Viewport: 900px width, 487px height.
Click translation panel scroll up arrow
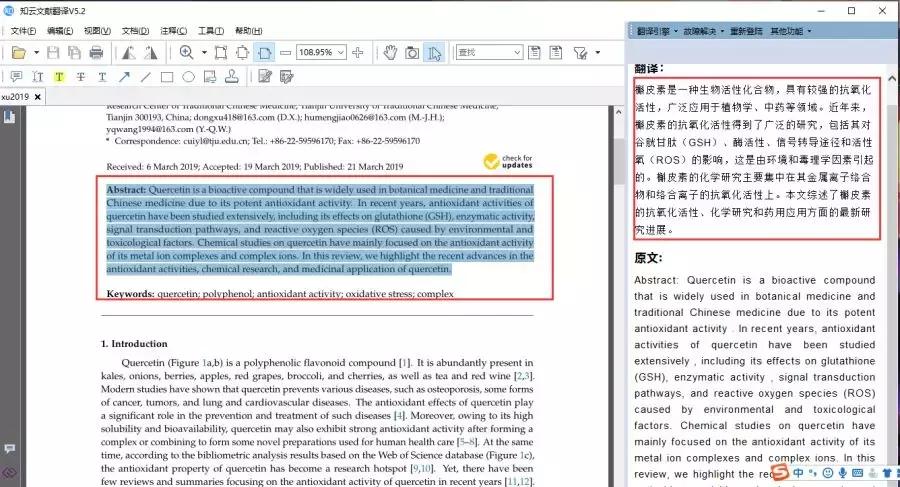(892, 79)
